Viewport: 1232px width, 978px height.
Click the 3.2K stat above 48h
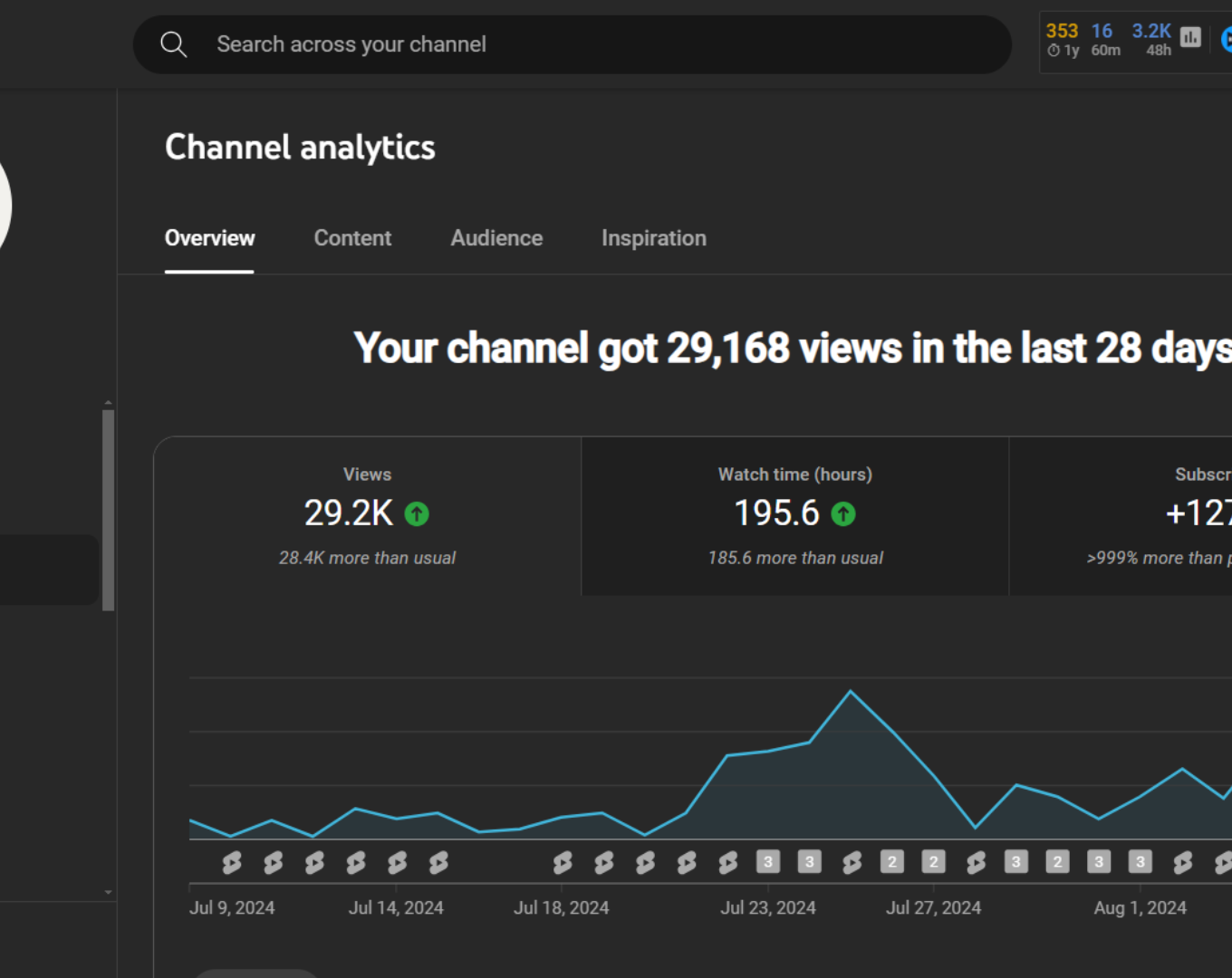tap(1151, 31)
